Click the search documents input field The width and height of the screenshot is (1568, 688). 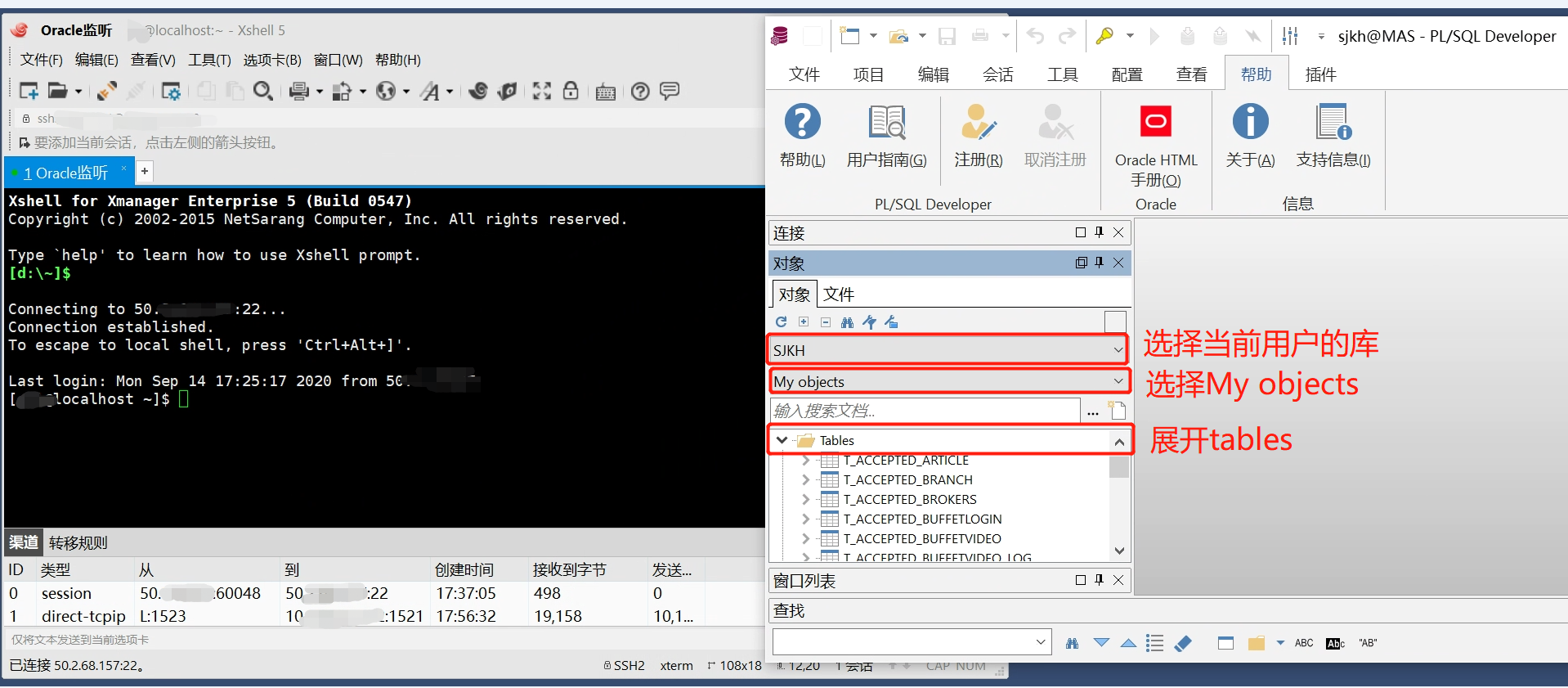click(x=925, y=411)
